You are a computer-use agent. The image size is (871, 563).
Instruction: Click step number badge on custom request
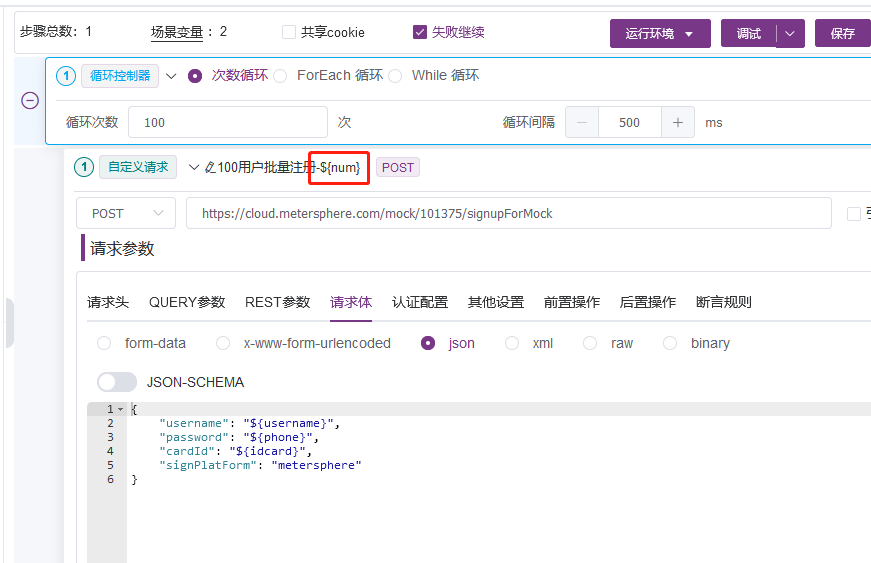pyautogui.click(x=84, y=167)
